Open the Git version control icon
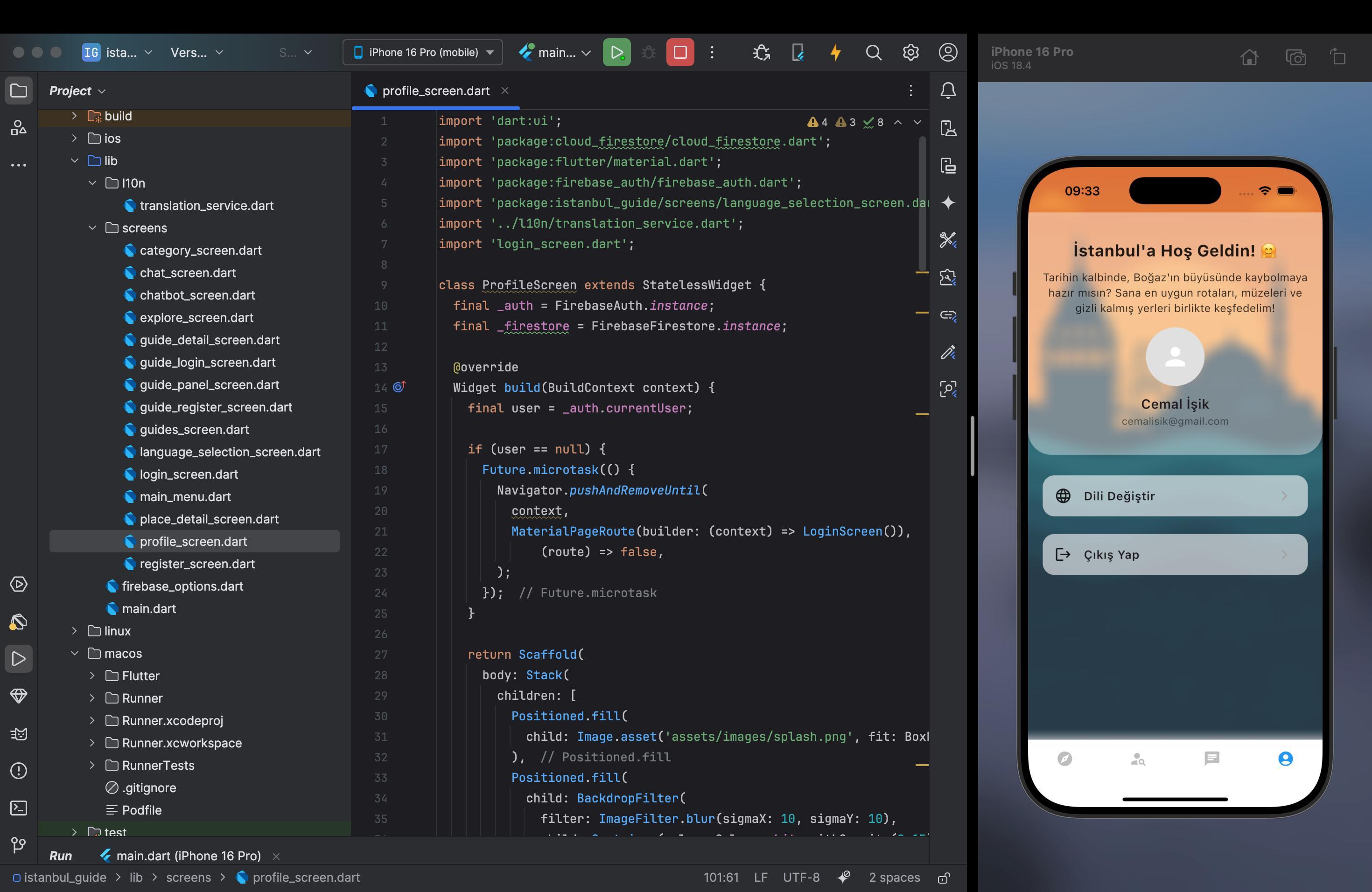This screenshot has height=892, width=1372. (x=19, y=845)
